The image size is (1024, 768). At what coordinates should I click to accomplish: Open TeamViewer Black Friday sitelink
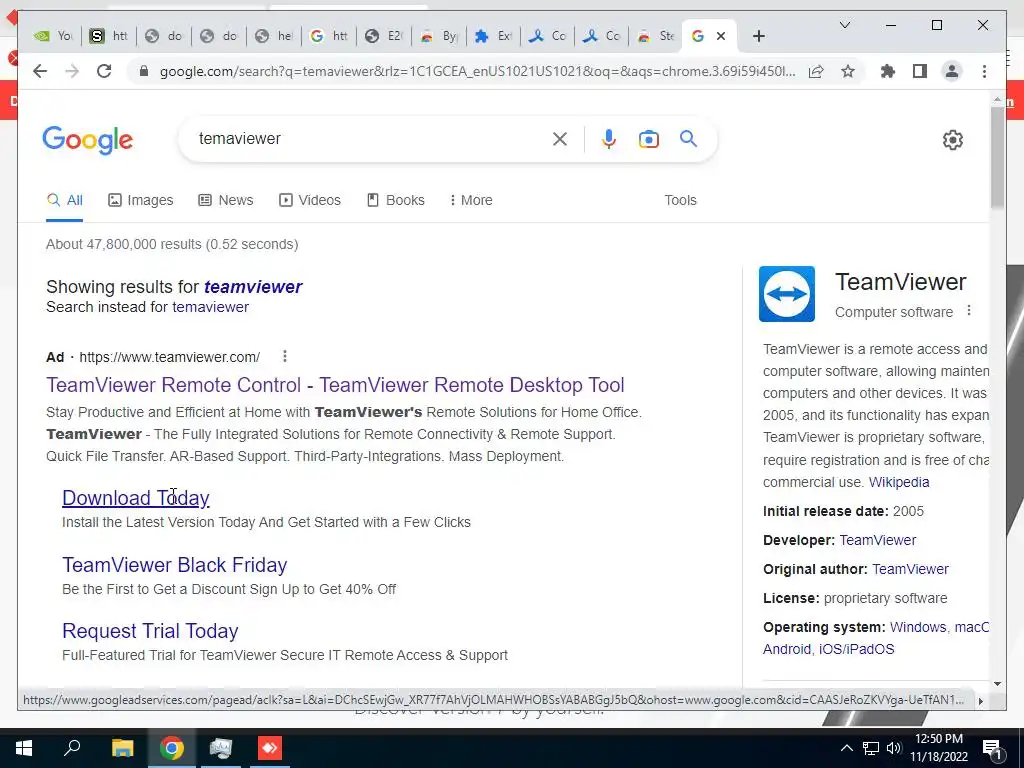[174, 564]
